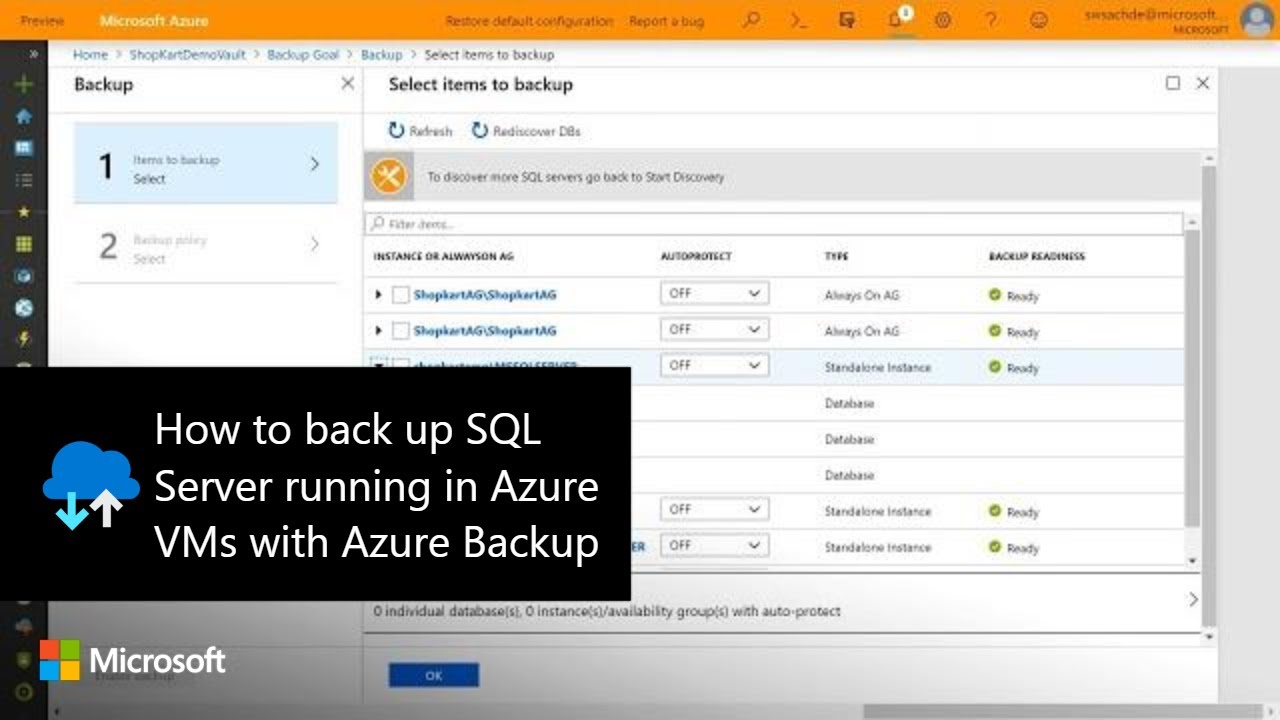Open ShopKartDemoVault from the breadcrumb
The height and width of the screenshot is (720, 1280).
tap(188, 55)
